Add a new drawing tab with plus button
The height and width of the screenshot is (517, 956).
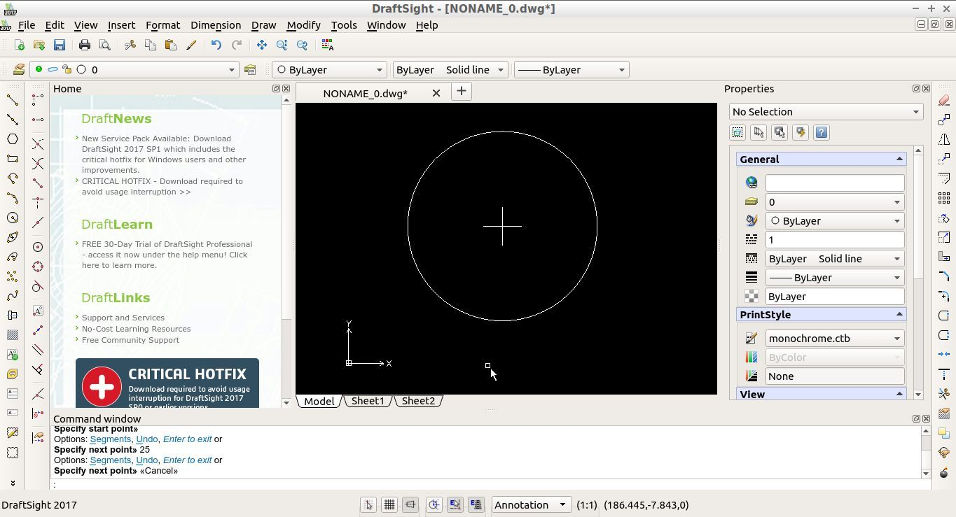462,91
